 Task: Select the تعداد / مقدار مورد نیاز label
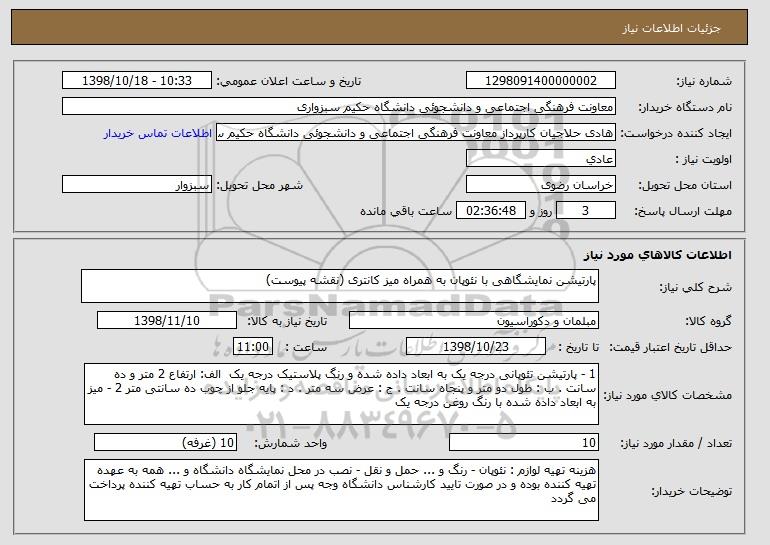pos(676,443)
